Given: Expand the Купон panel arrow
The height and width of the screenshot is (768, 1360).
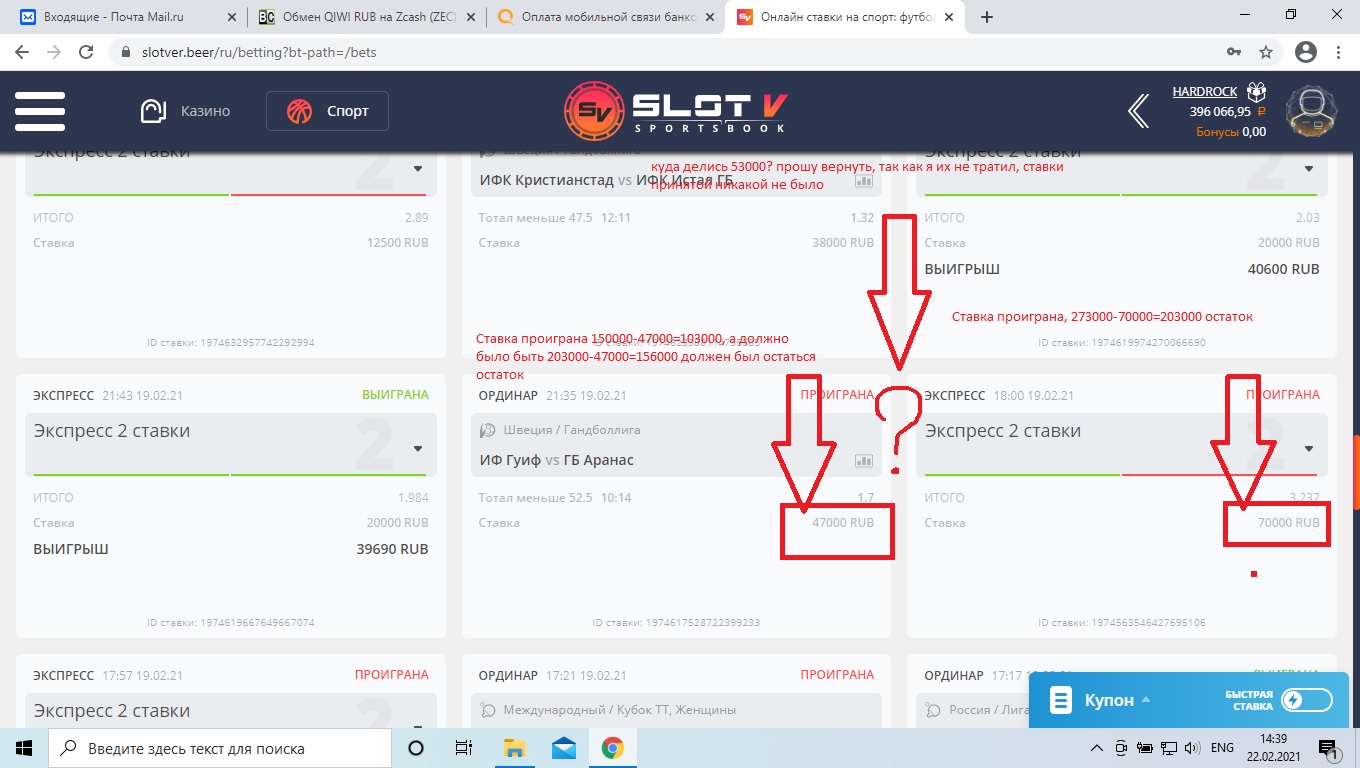Looking at the screenshot, I should pyautogui.click(x=1146, y=700).
